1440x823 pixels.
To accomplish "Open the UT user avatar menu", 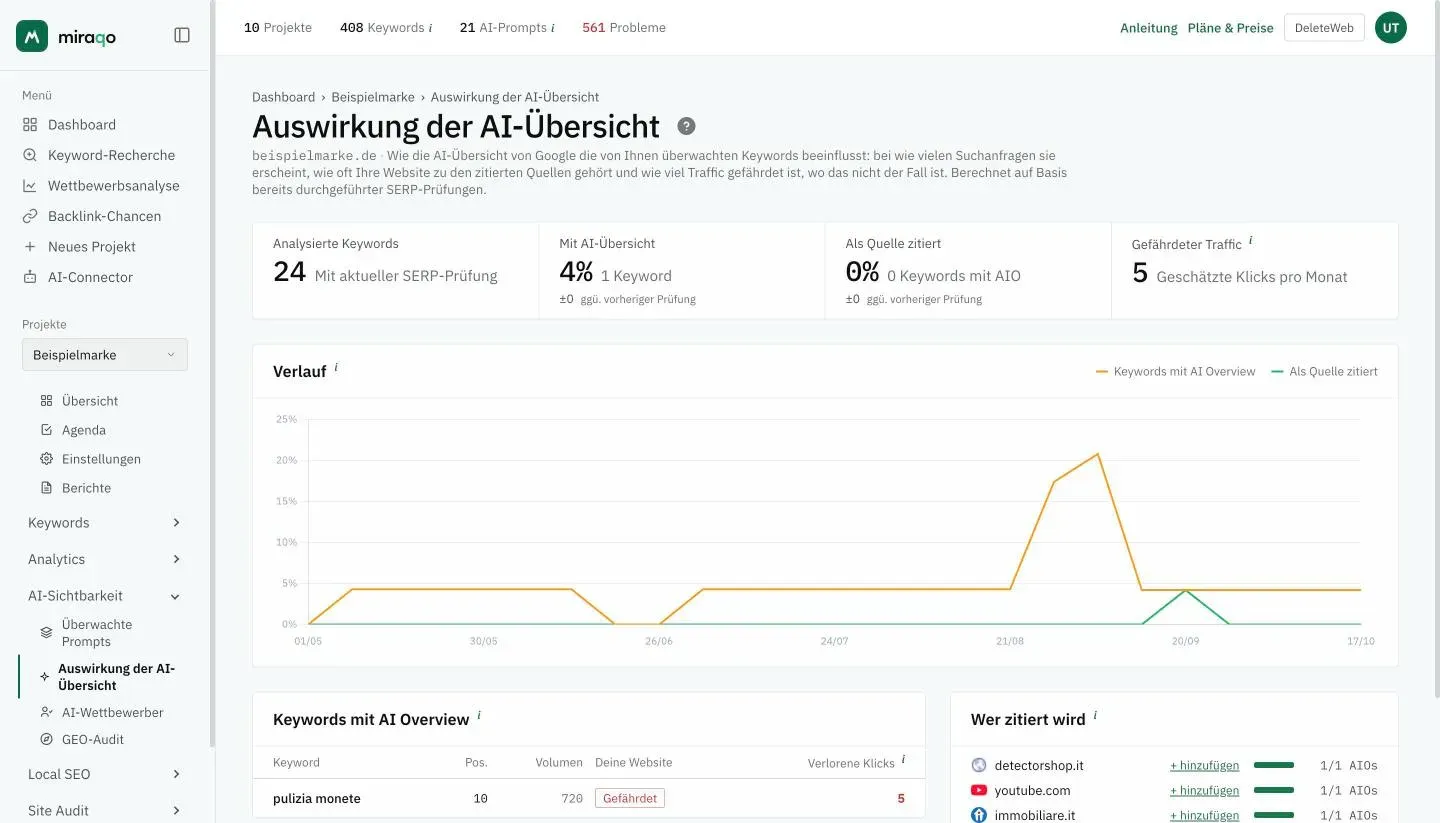I will coord(1391,28).
